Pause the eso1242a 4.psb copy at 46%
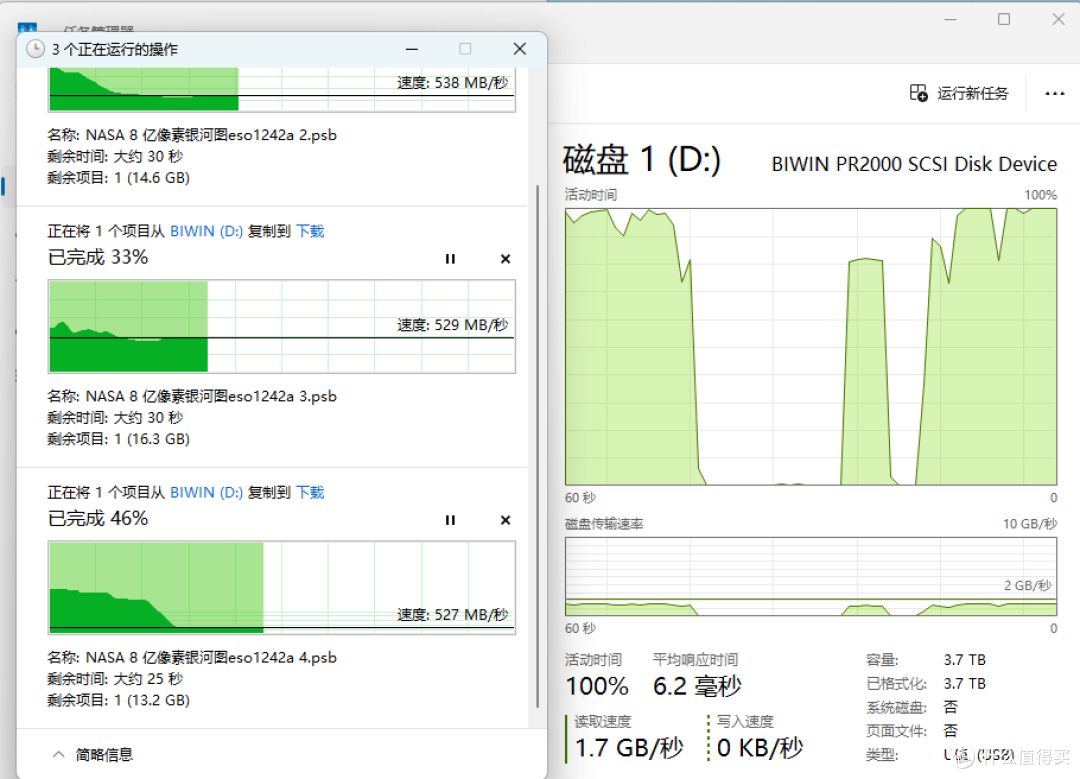 tap(450, 520)
